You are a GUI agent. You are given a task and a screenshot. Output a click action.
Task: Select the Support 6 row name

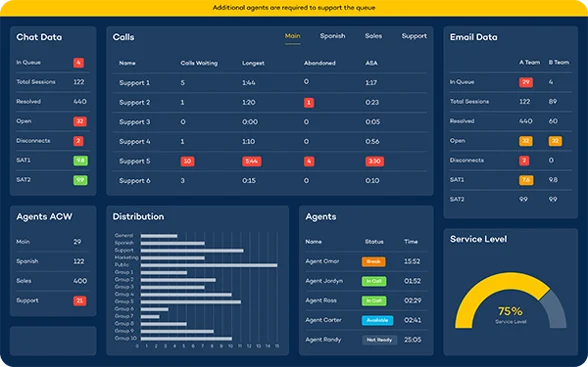(x=135, y=181)
